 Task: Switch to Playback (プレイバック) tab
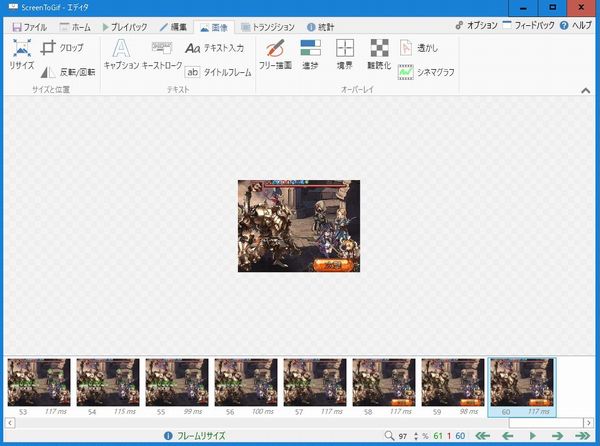tap(125, 27)
